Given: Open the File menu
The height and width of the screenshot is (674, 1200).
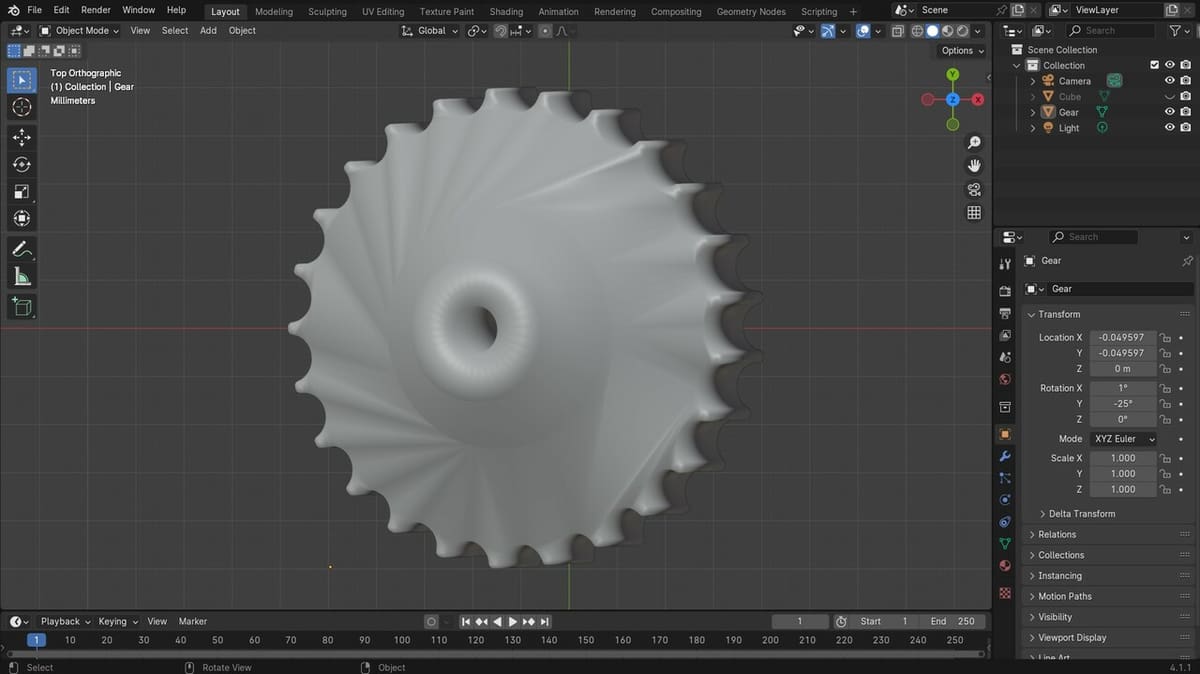Looking at the screenshot, I should pyautogui.click(x=34, y=10).
